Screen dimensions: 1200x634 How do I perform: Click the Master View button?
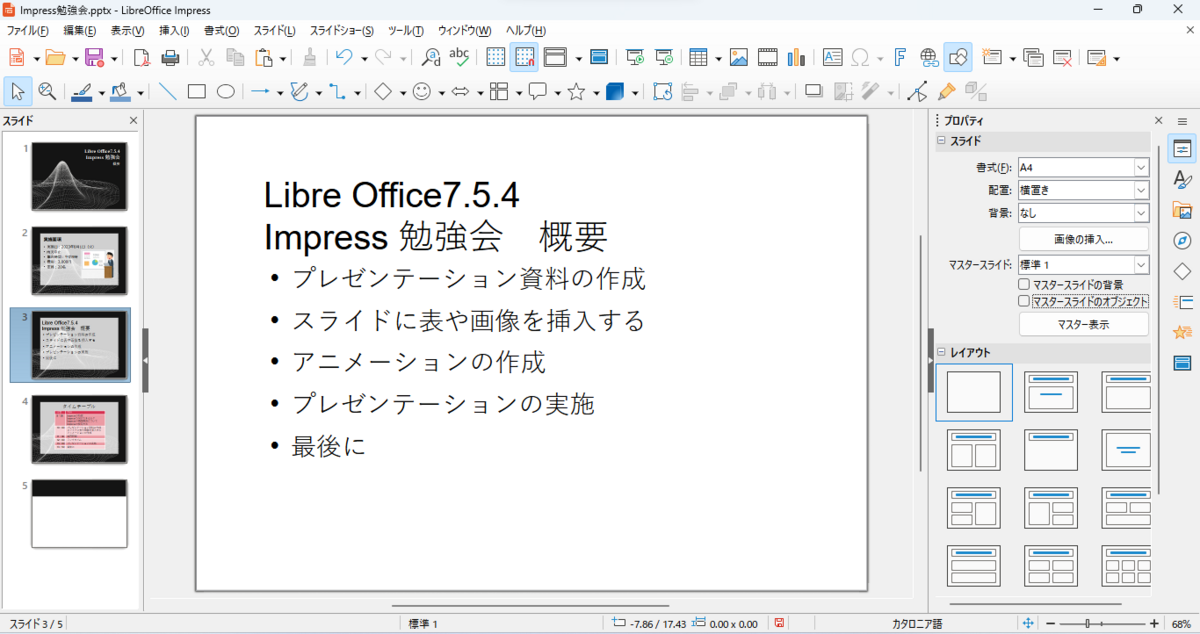click(1084, 325)
